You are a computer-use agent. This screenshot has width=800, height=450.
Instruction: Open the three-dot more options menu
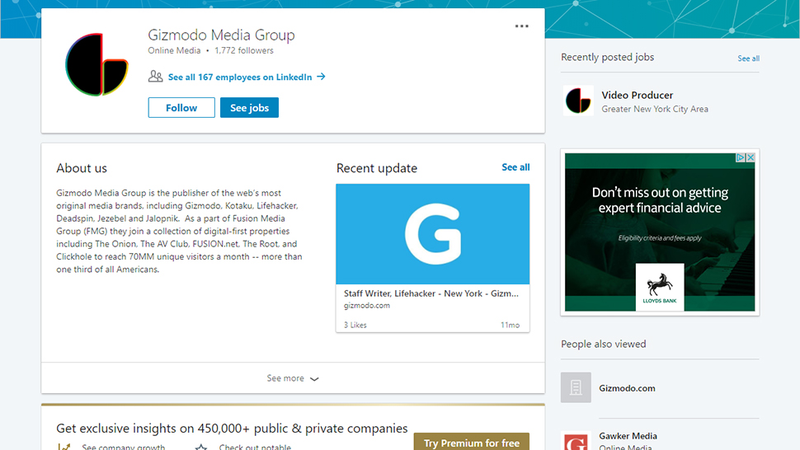521,26
